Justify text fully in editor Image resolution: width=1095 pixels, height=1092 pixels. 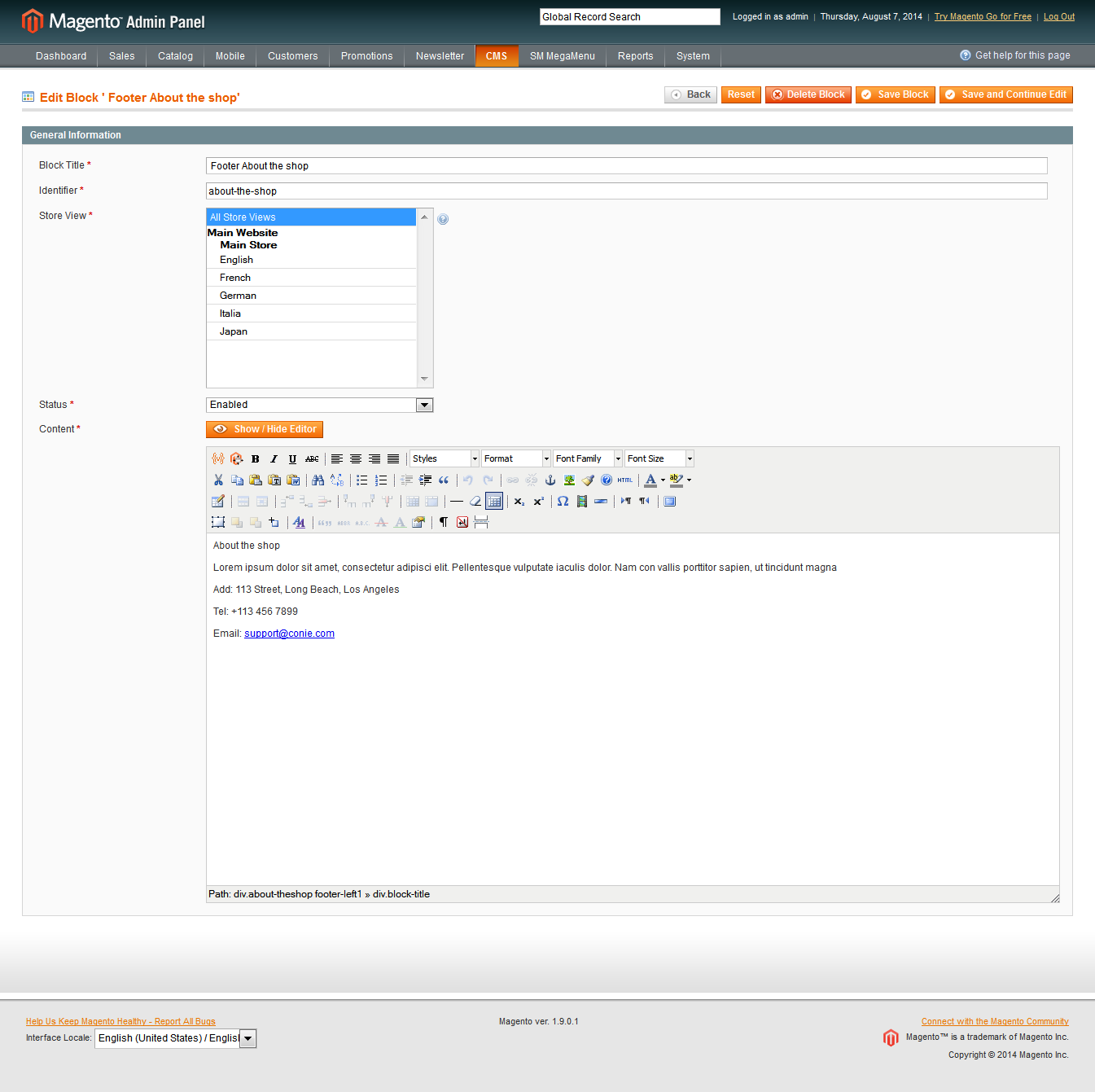point(392,458)
